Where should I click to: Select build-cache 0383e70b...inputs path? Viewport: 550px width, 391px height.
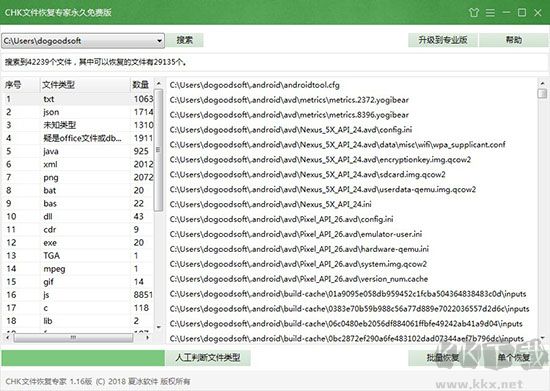[349, 309]
